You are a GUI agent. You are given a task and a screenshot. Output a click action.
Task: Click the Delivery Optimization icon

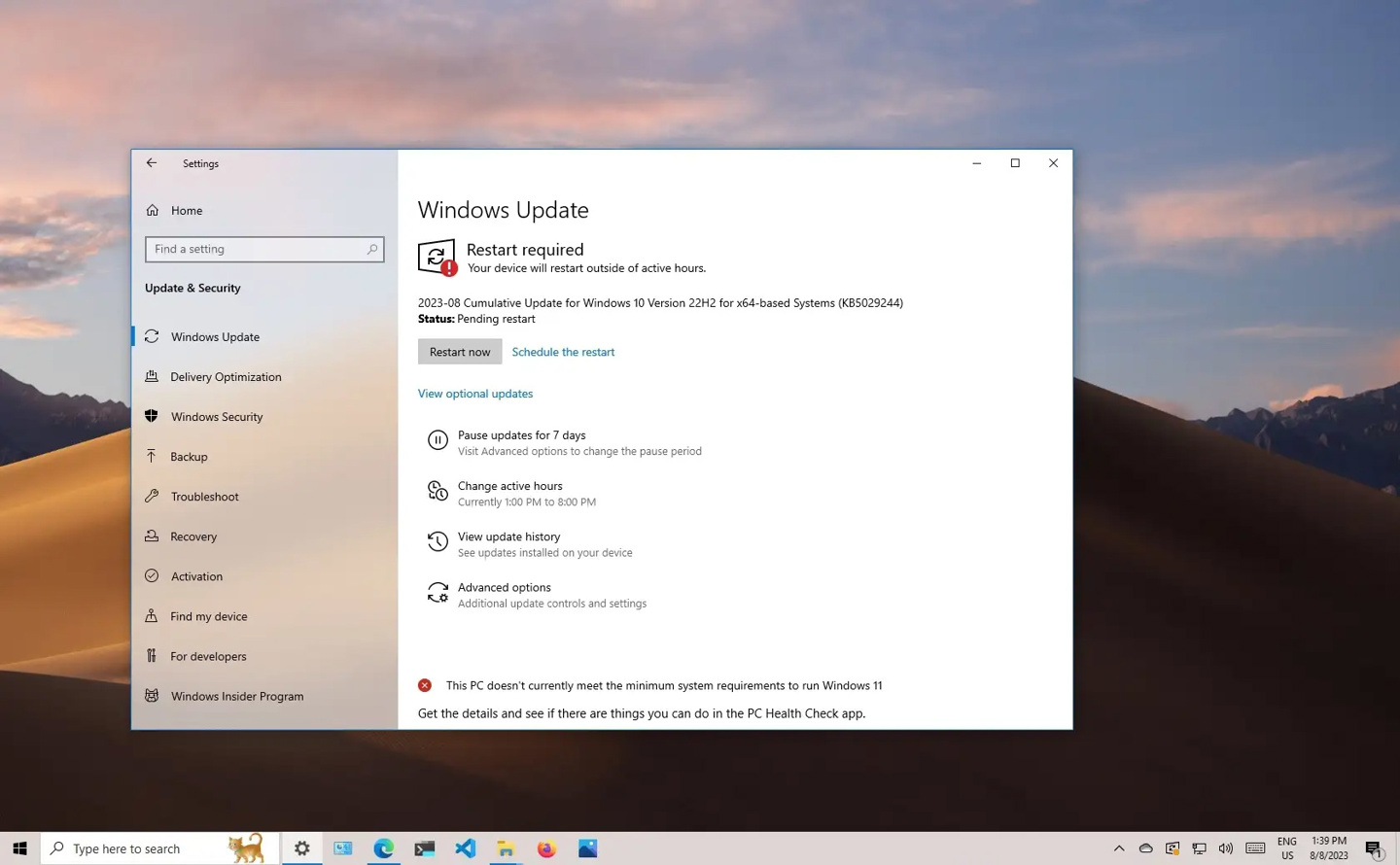tap(152, 376)
